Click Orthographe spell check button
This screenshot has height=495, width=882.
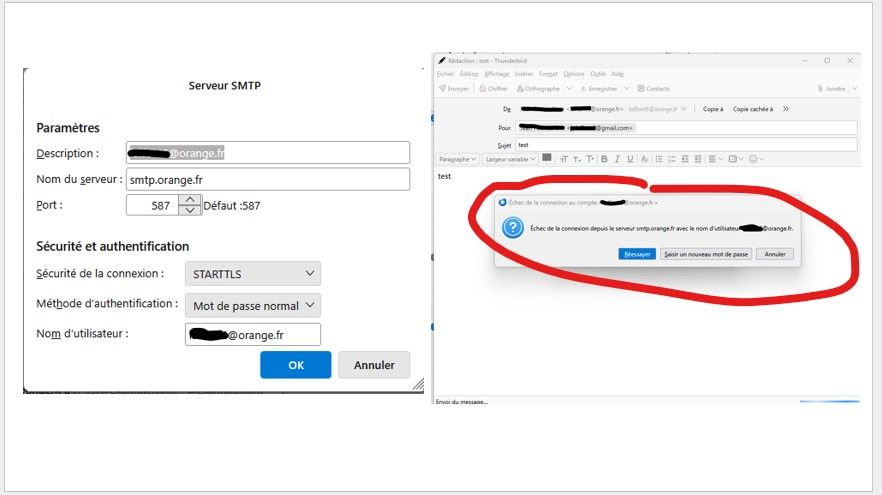538,89
